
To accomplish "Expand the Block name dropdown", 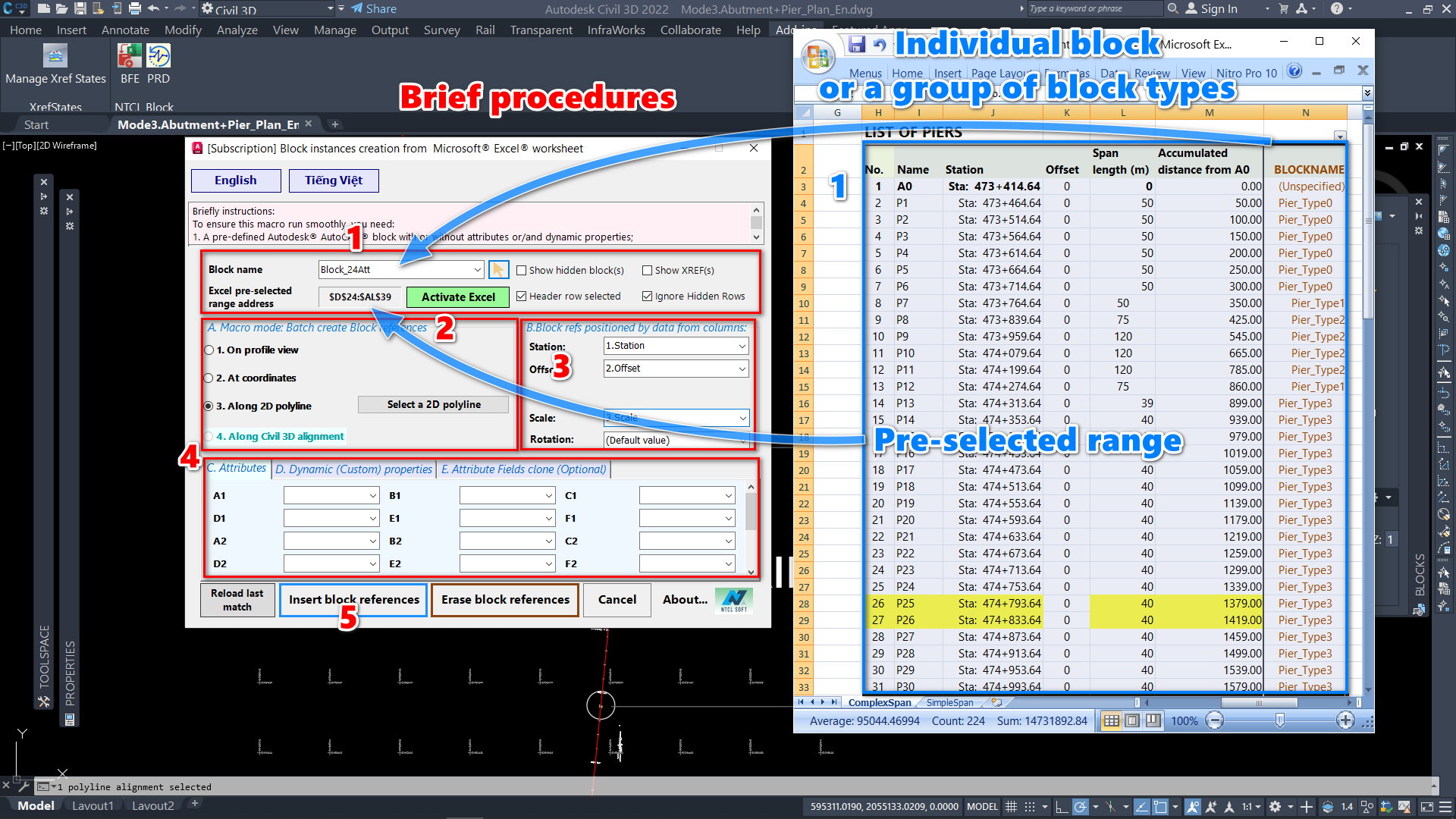I will (x=477, y=270).
